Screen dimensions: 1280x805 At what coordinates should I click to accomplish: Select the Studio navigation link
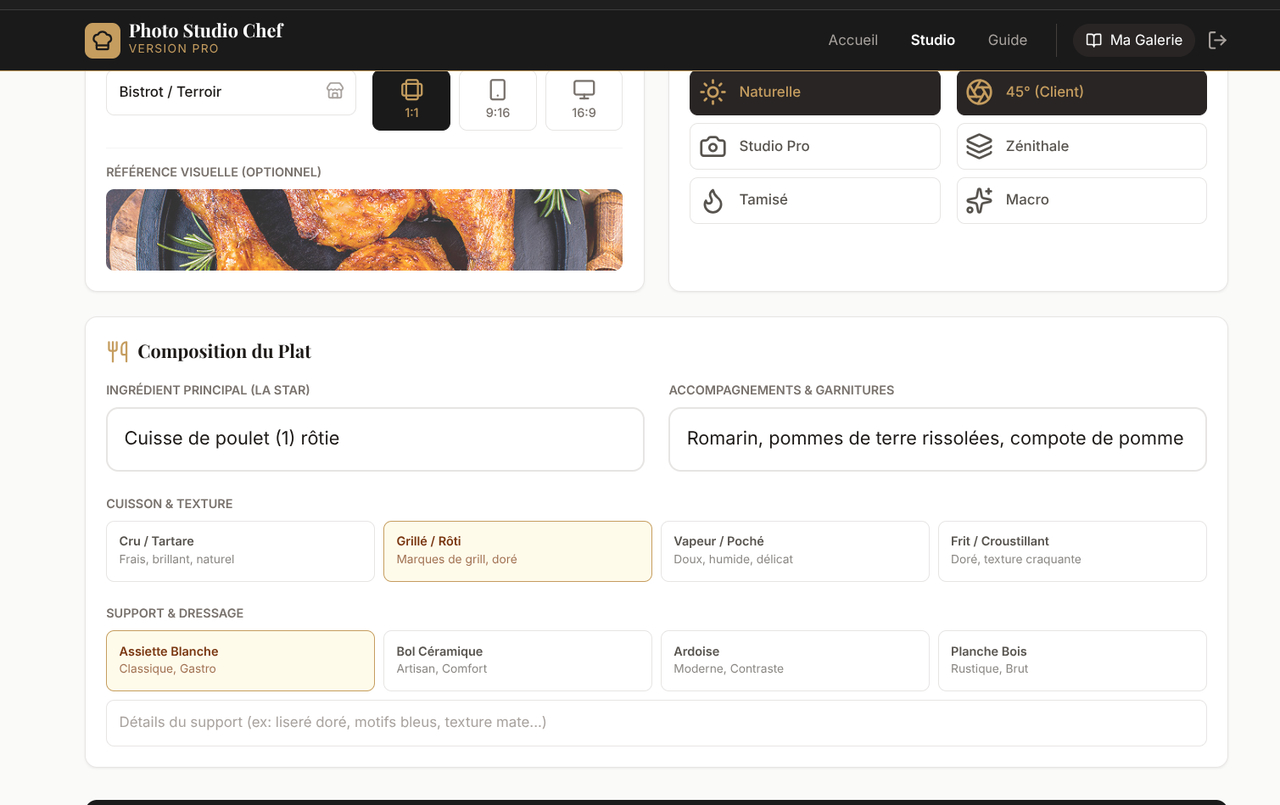(932, 40)
